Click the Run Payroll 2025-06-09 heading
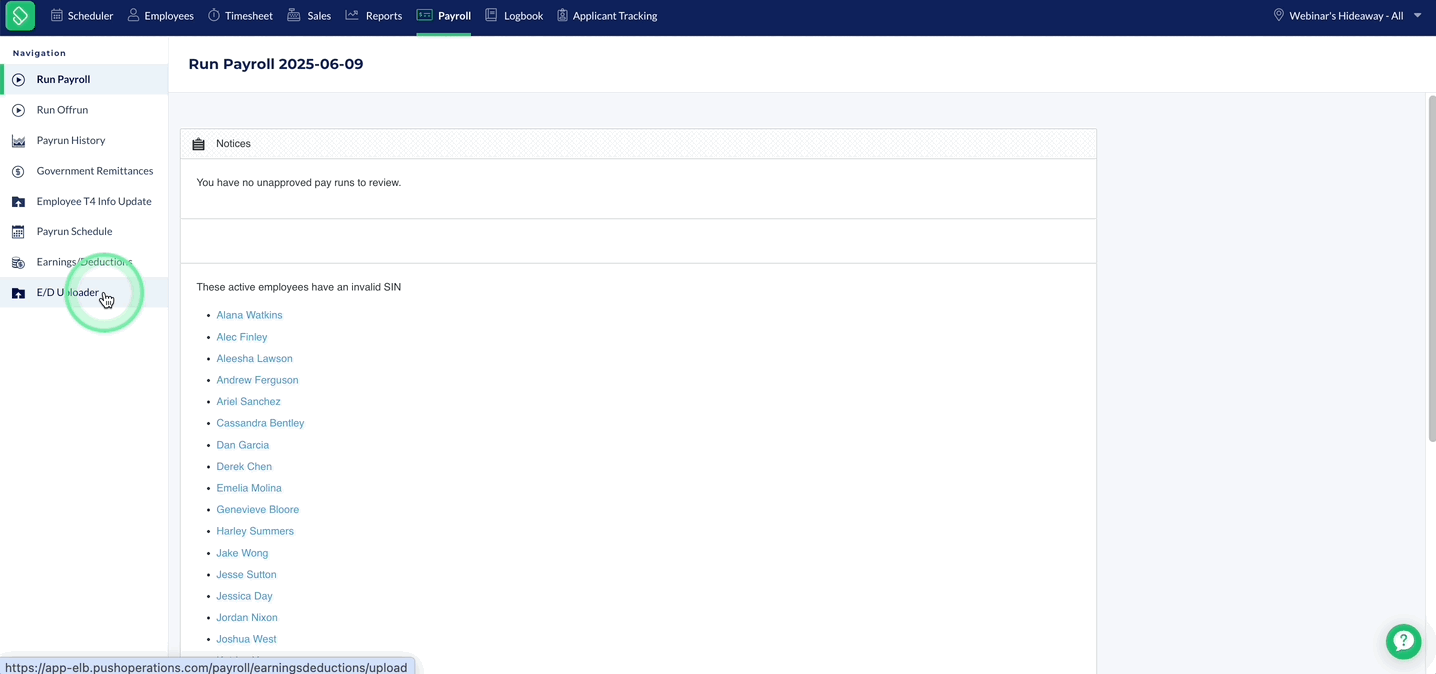Viewport: 1436px width, 674px height. [x=276, y=64]
